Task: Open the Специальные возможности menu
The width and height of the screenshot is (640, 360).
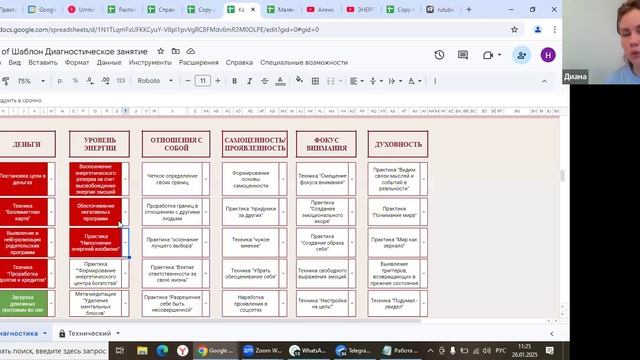Action: click(304, 62)
